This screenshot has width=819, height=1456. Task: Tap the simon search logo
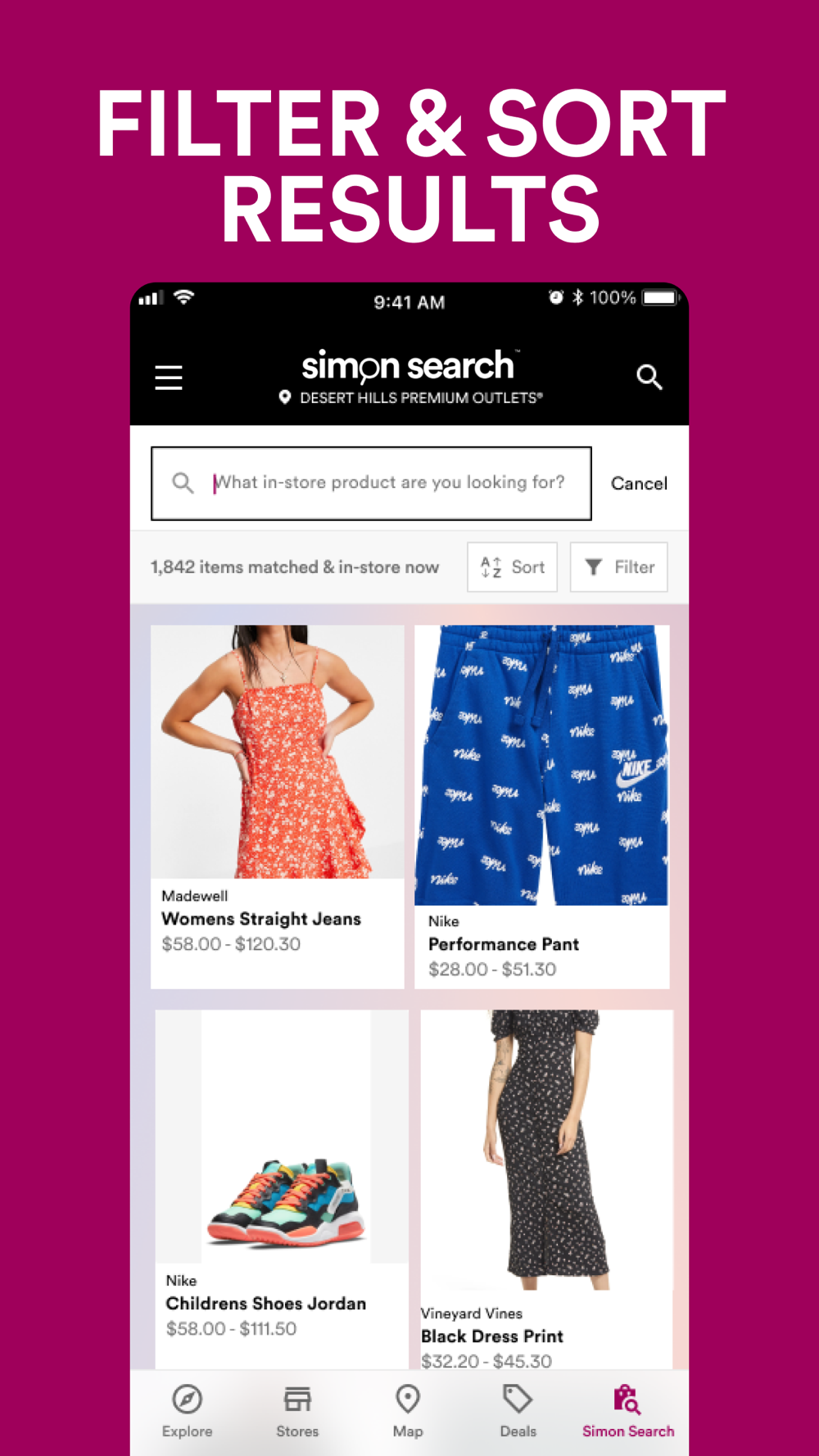(x=408, y=366)
